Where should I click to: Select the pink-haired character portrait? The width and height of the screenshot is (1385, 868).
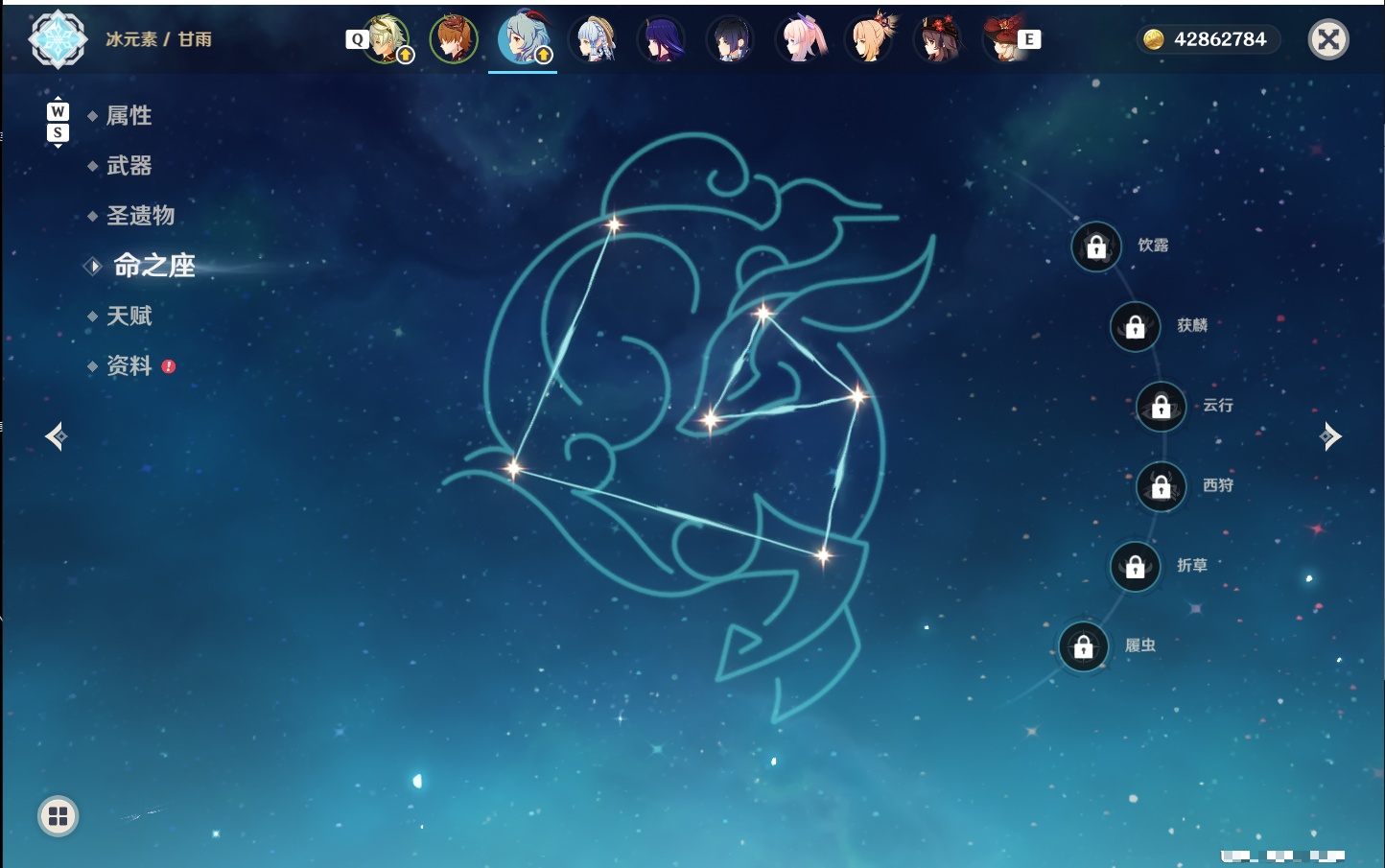click(802, 39)
